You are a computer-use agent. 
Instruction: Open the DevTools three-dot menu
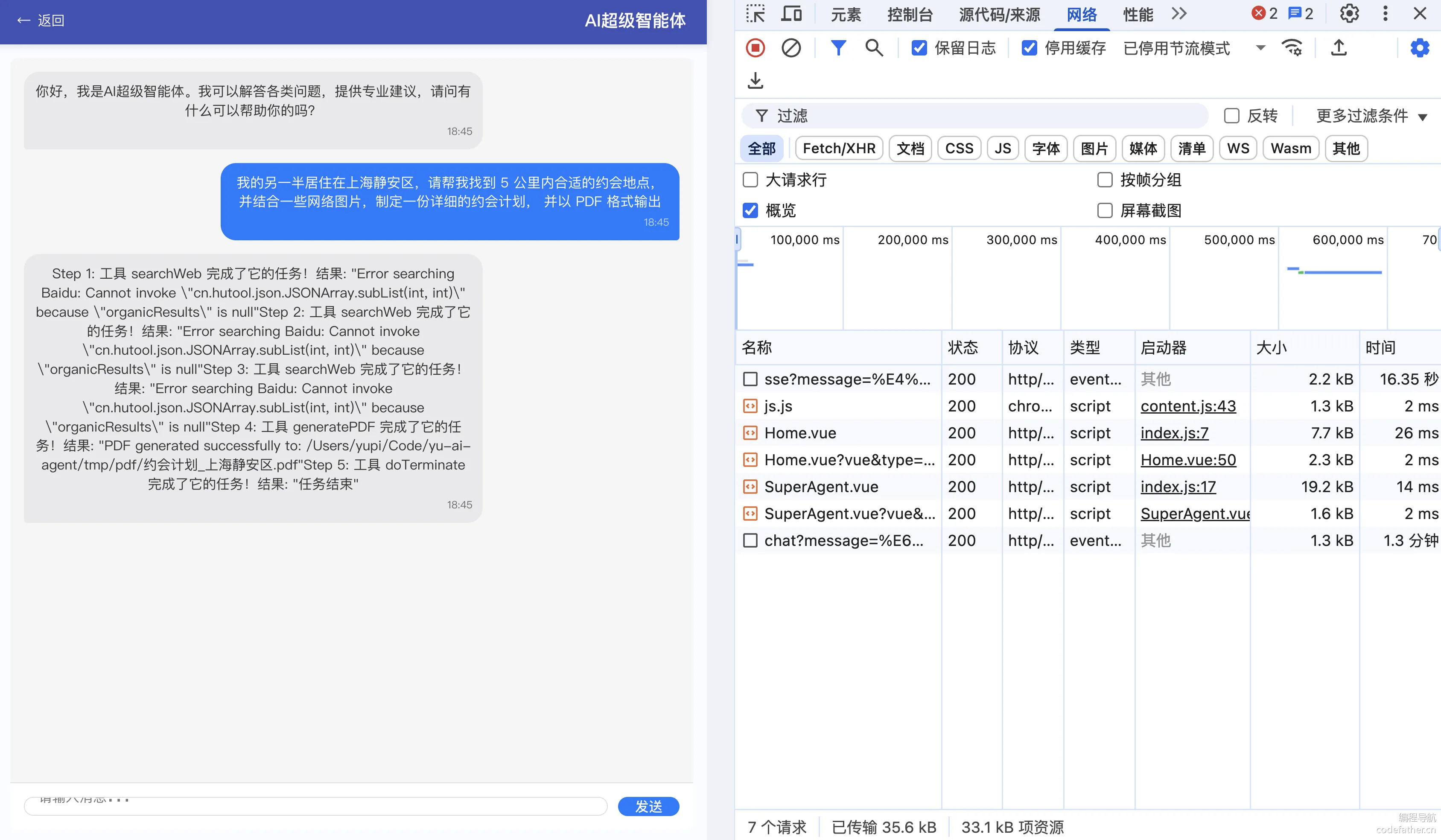coord(1386,14)
